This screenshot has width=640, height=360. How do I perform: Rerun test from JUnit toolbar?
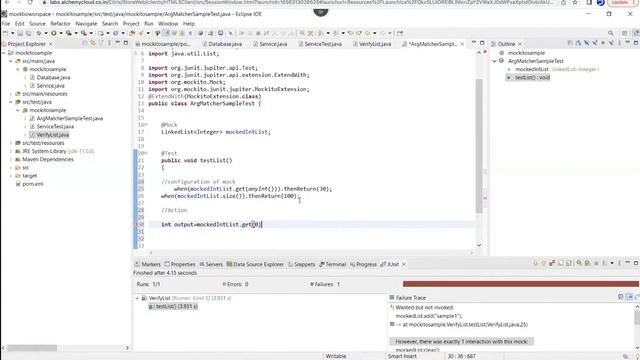click(579, 263)
